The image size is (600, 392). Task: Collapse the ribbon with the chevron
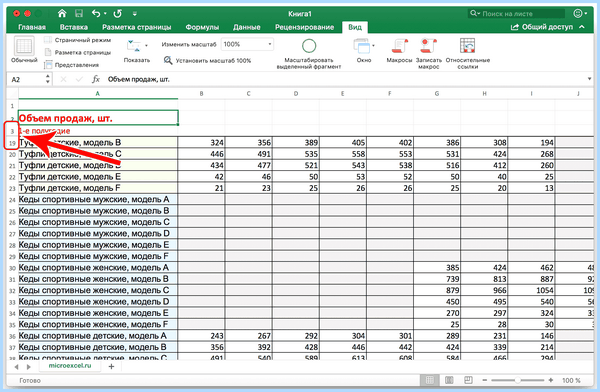tap(582, 27)
